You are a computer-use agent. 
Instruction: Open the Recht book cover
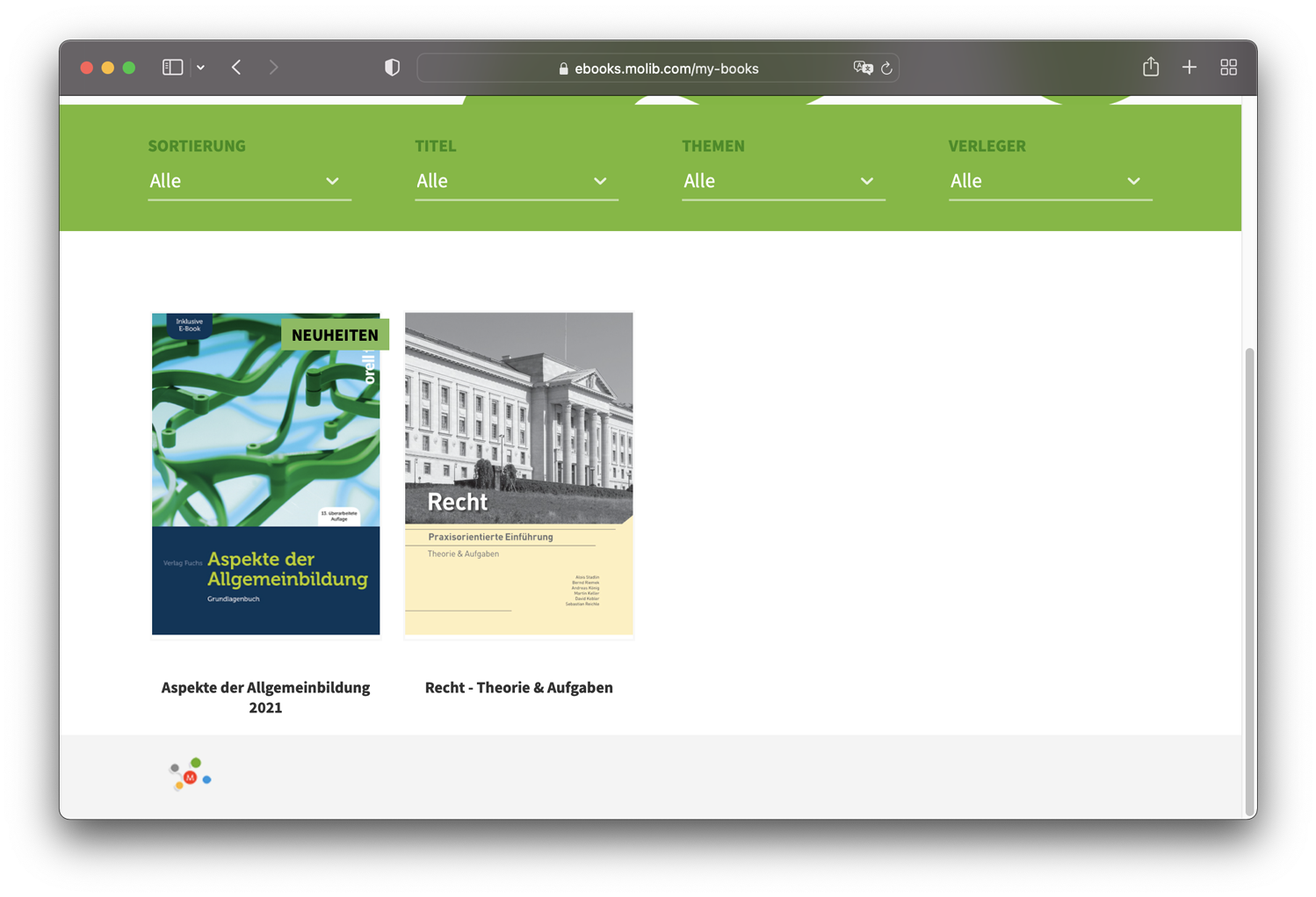pyautogui.click(x=518, y=474)
